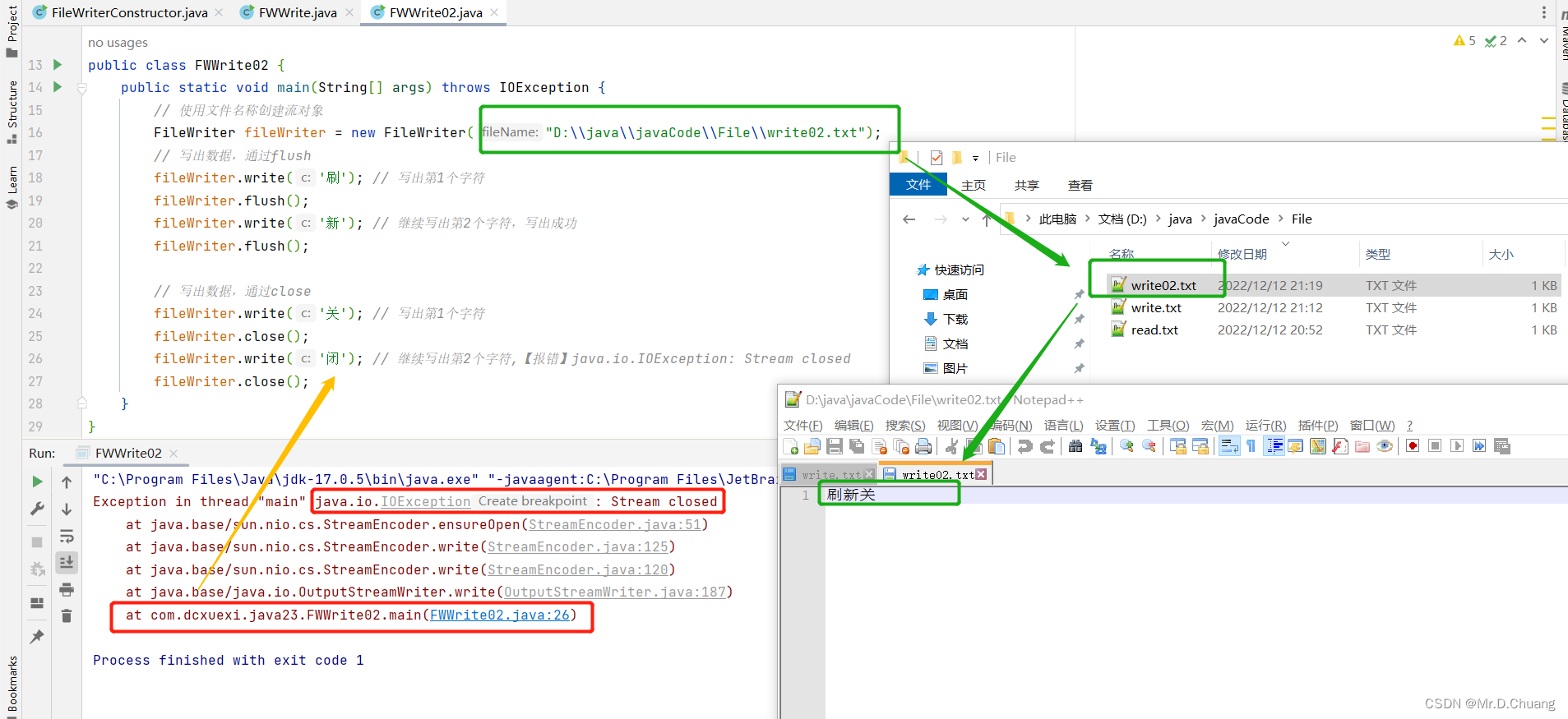
Task: Click the Up the Stack Trace arrow
Action: [x=67, y=482]
